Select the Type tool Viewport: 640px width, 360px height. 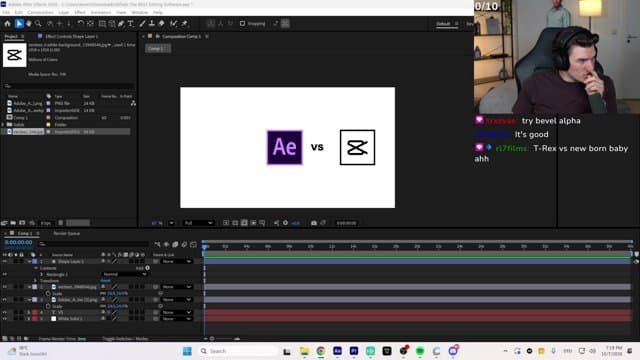[131, 24]
